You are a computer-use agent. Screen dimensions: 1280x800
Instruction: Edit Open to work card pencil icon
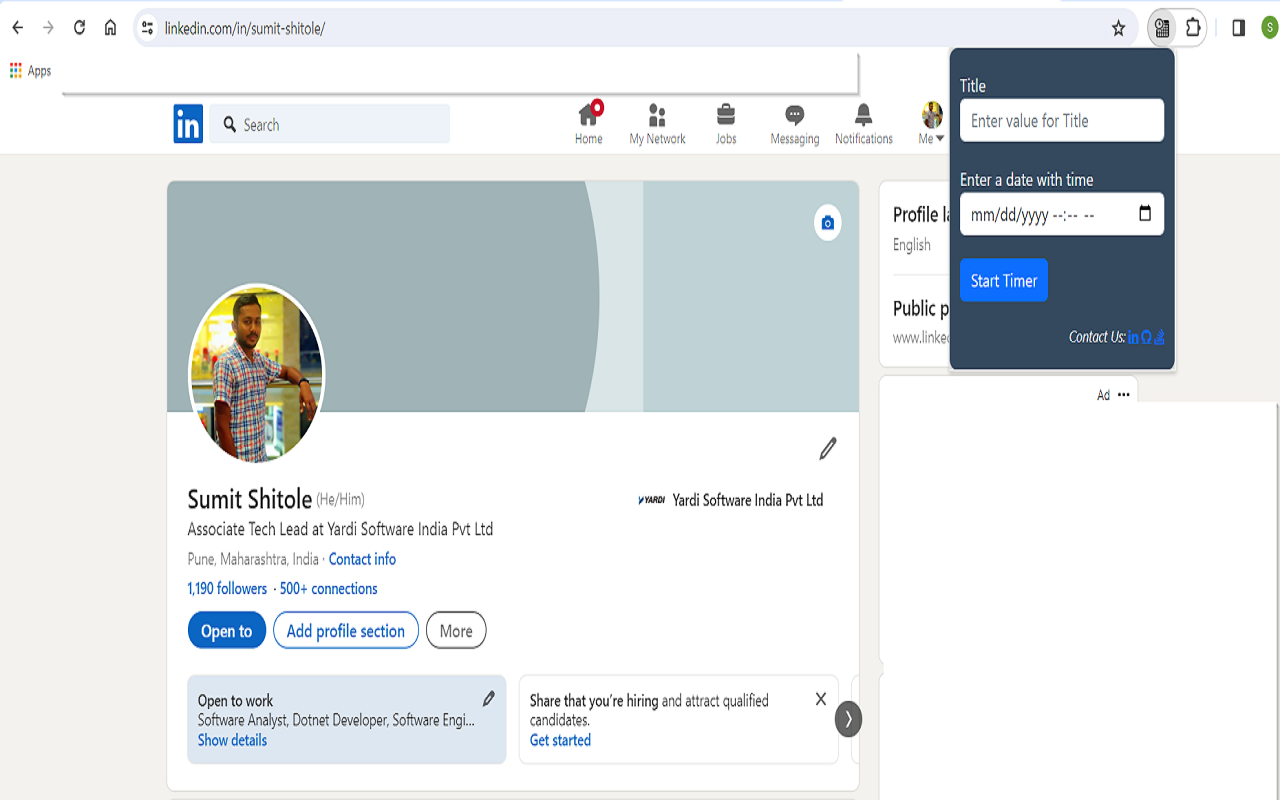488,698
